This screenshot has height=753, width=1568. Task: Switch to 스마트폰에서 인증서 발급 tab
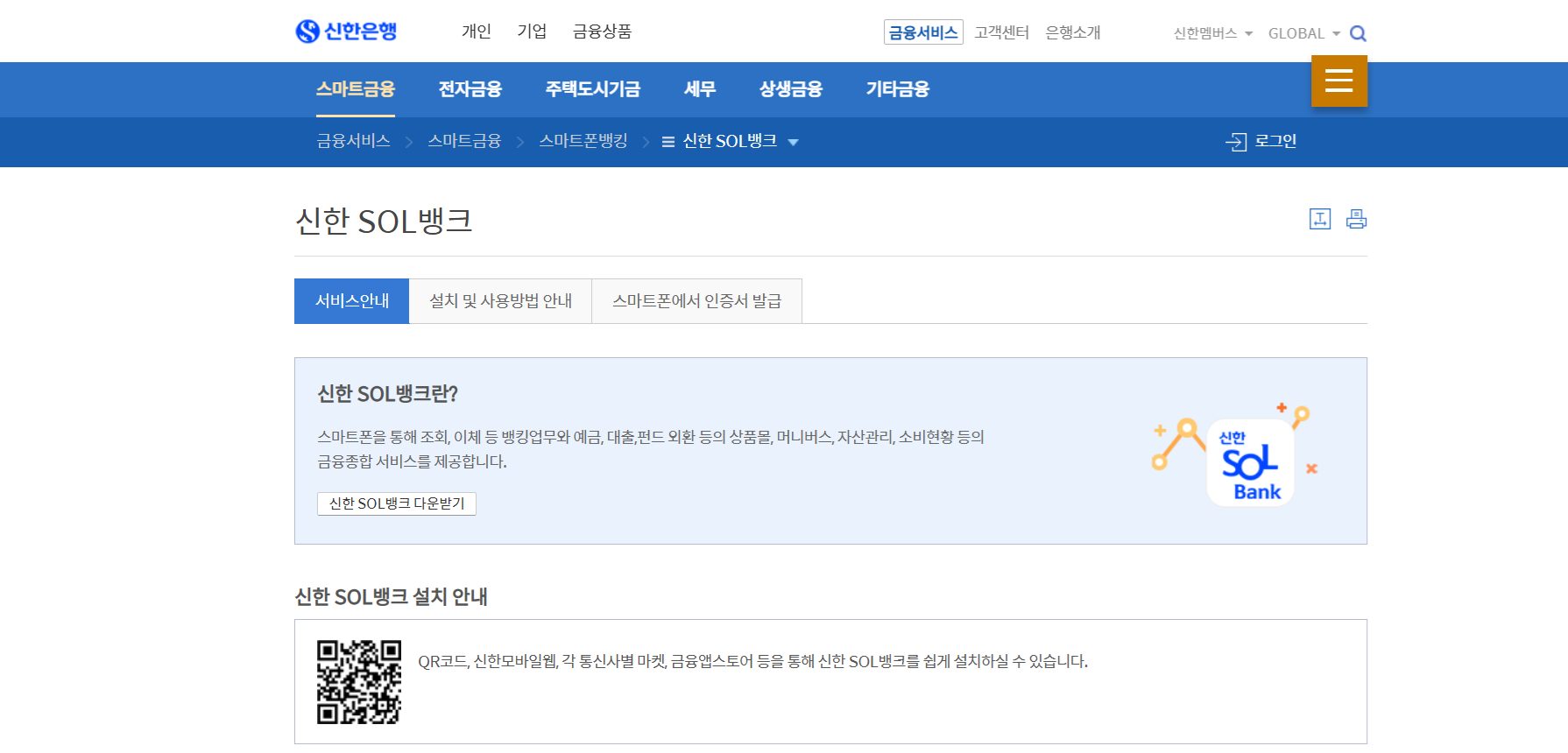697,301
